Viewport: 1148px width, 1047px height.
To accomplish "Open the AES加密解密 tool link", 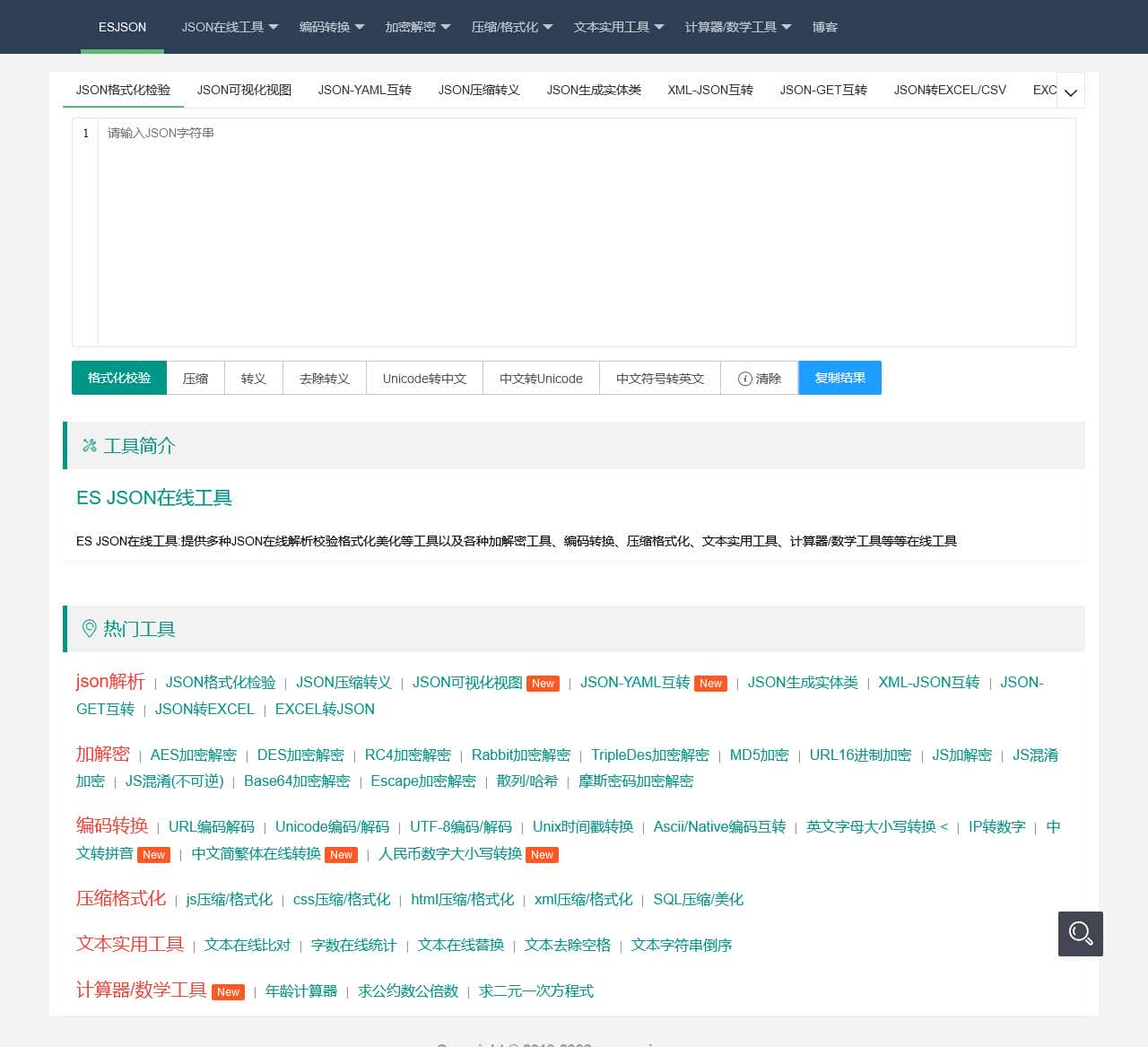I will pyautogui.click(x=192, y=755).
